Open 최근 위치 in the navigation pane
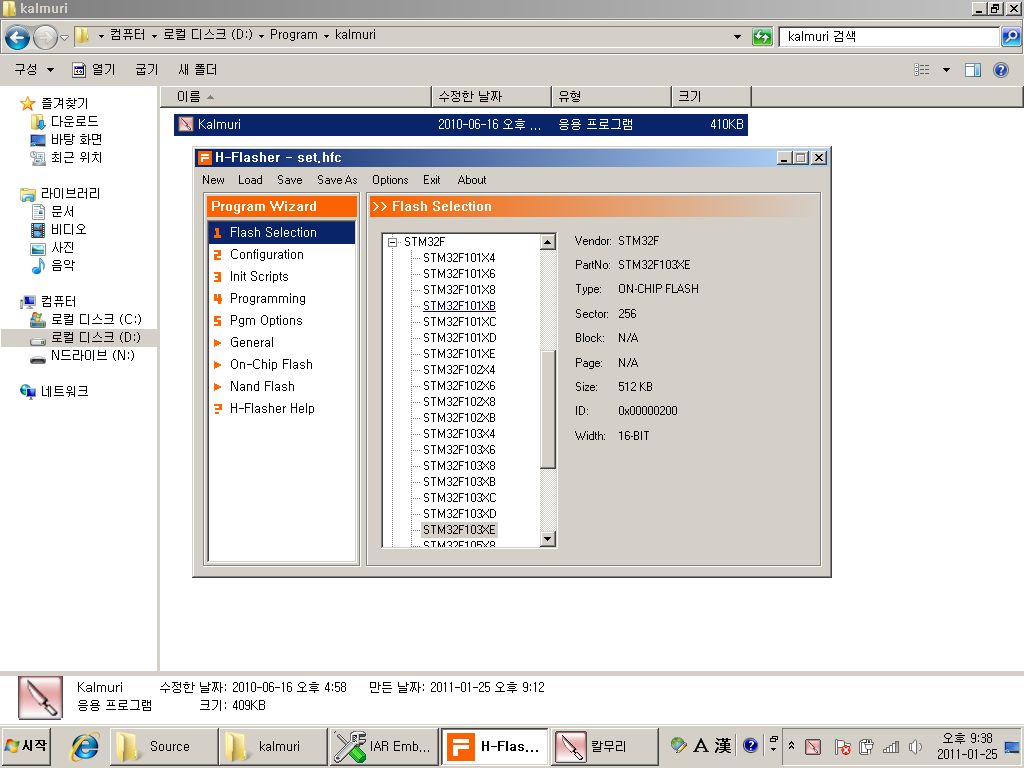The image size is (1024, 768). 76,157
